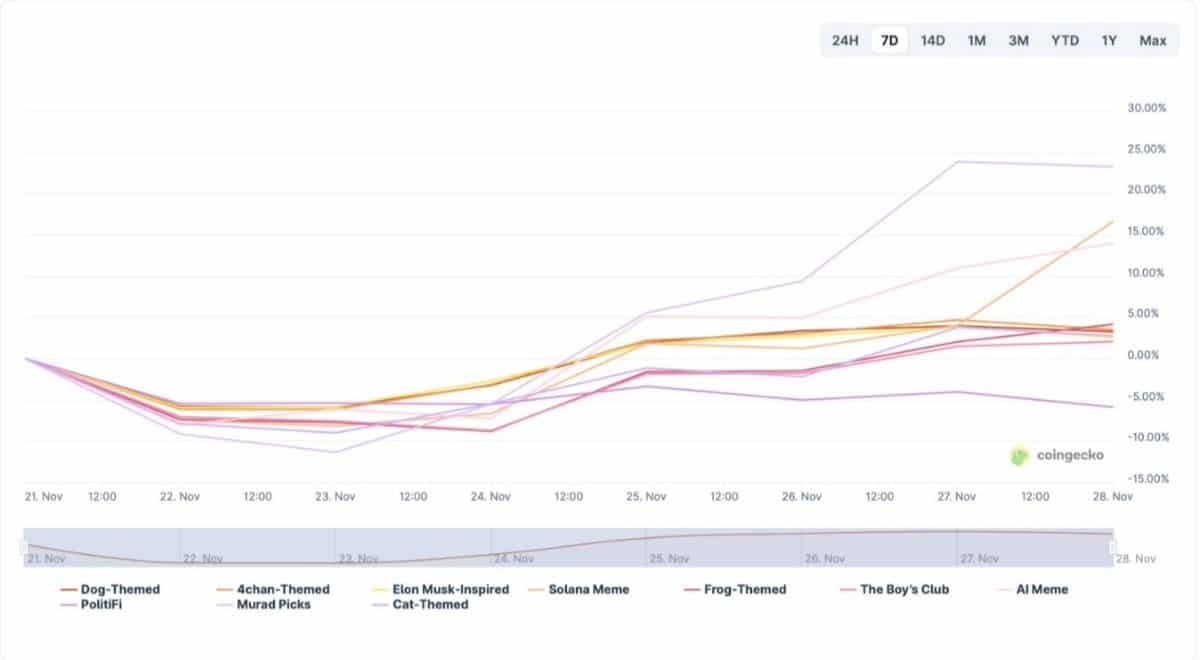Click the left handle of range navigator

point(24,547)
